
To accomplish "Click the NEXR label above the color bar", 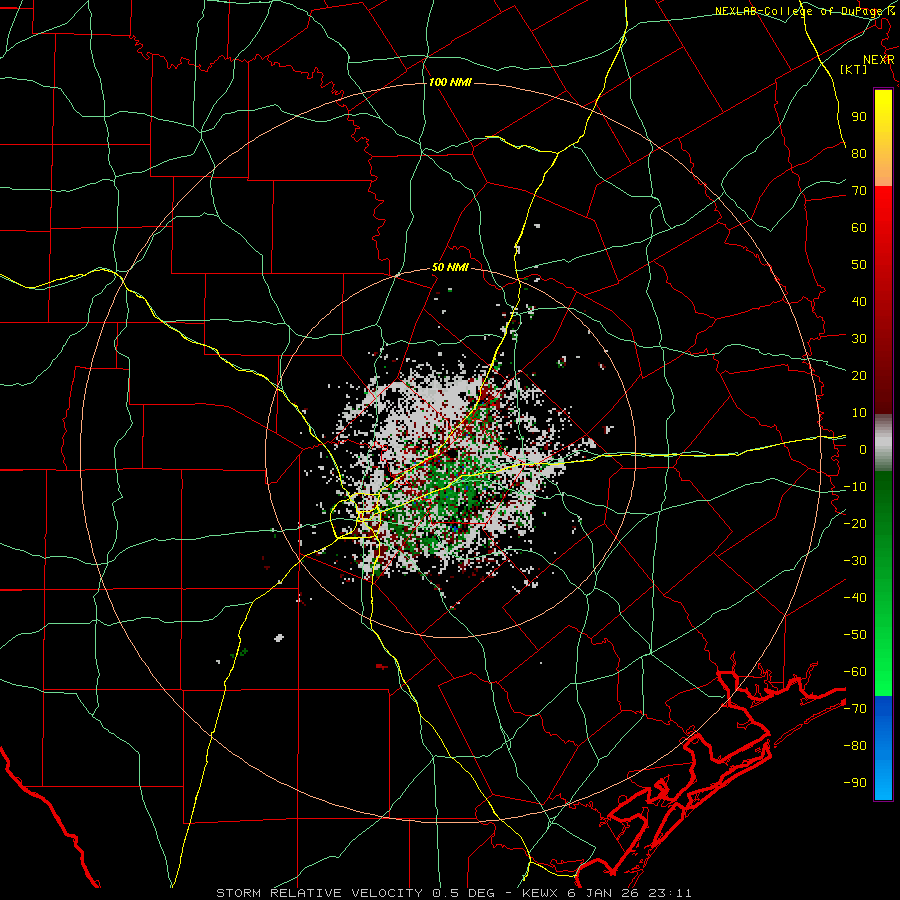I will tap(879, 59).
